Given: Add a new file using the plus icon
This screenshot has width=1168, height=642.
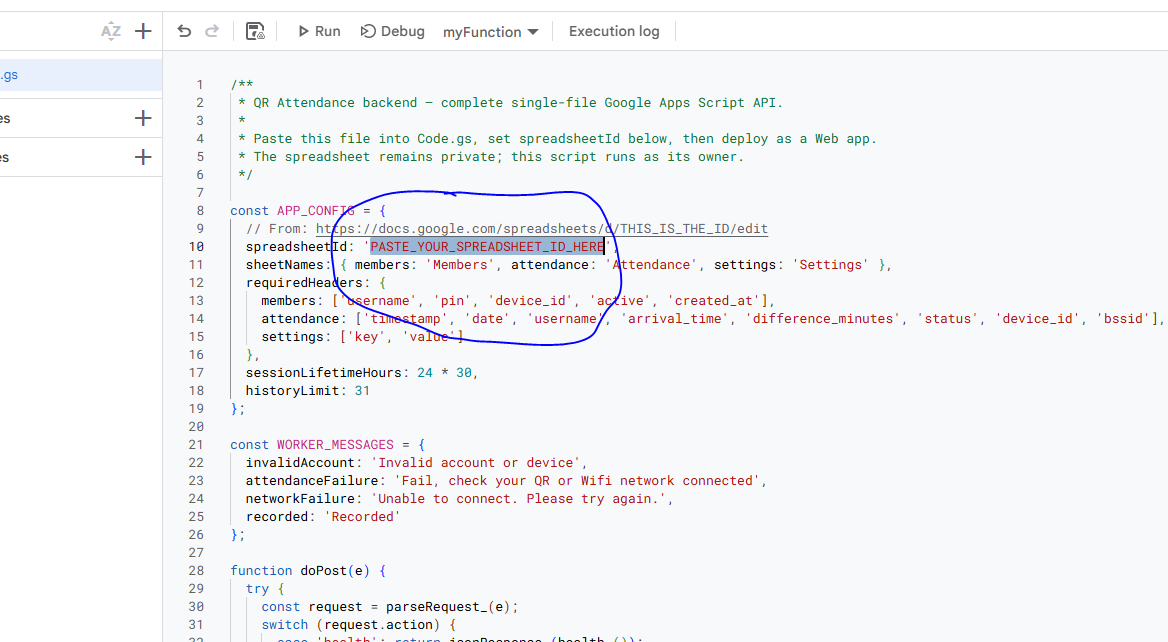Looking at the screenshot, I should 143,31.
